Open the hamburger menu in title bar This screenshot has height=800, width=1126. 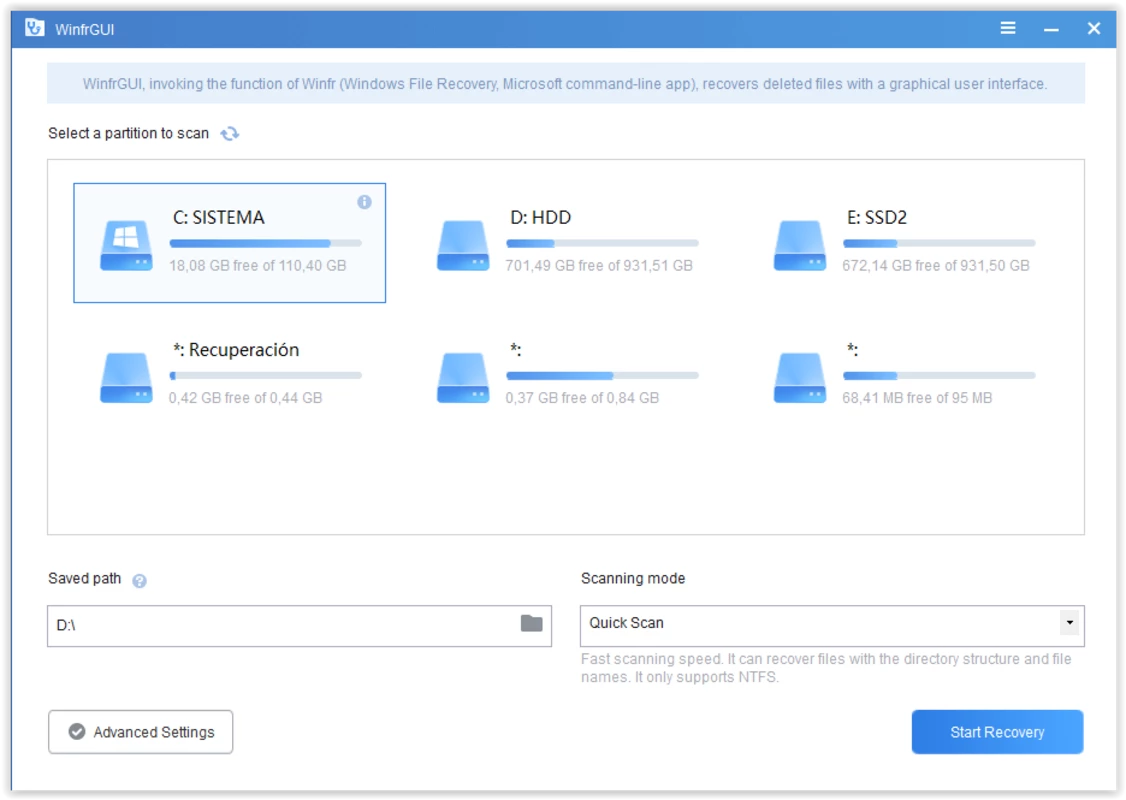coord(1008,28)
